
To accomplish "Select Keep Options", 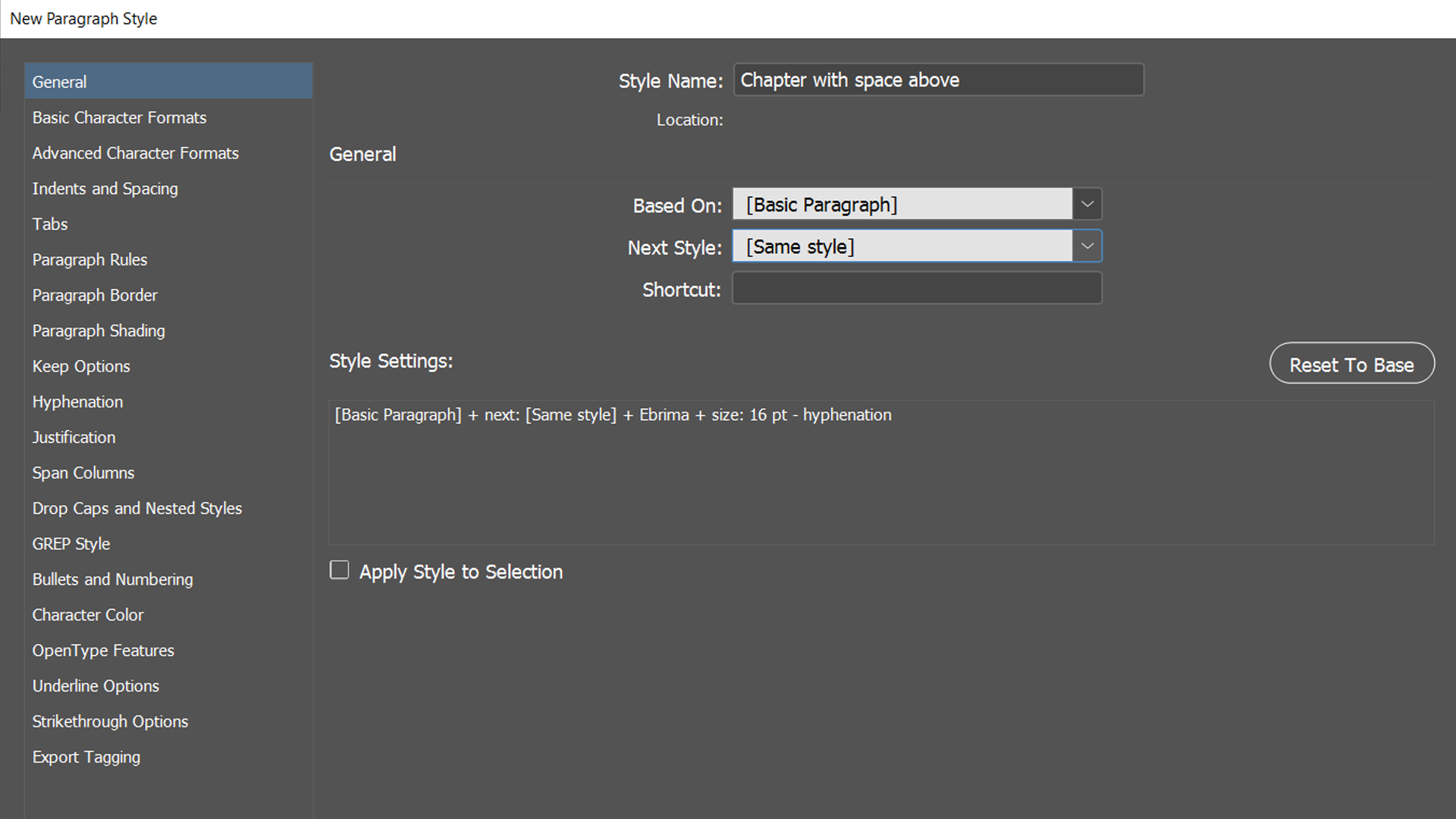I will pyautogui.click(x=81, y=366).
